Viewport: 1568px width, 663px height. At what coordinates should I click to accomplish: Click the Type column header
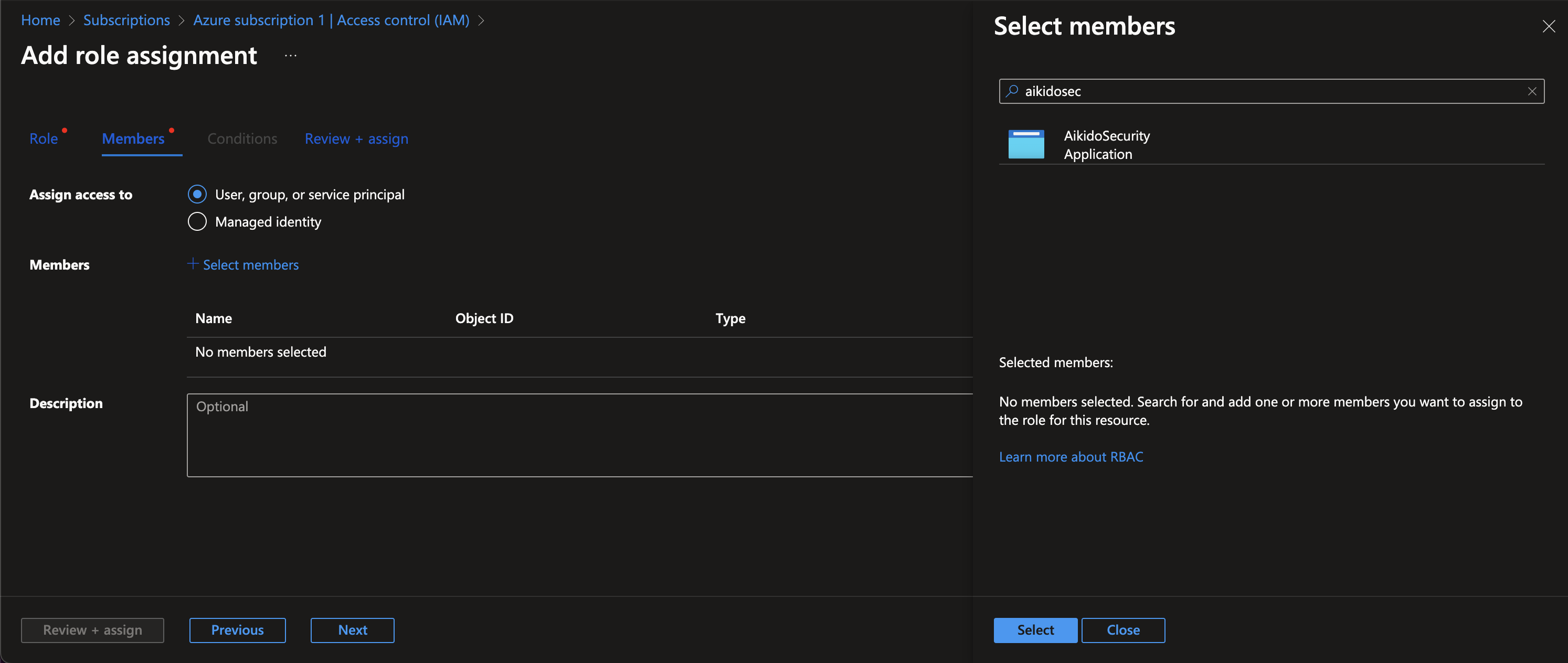[730, 318]
